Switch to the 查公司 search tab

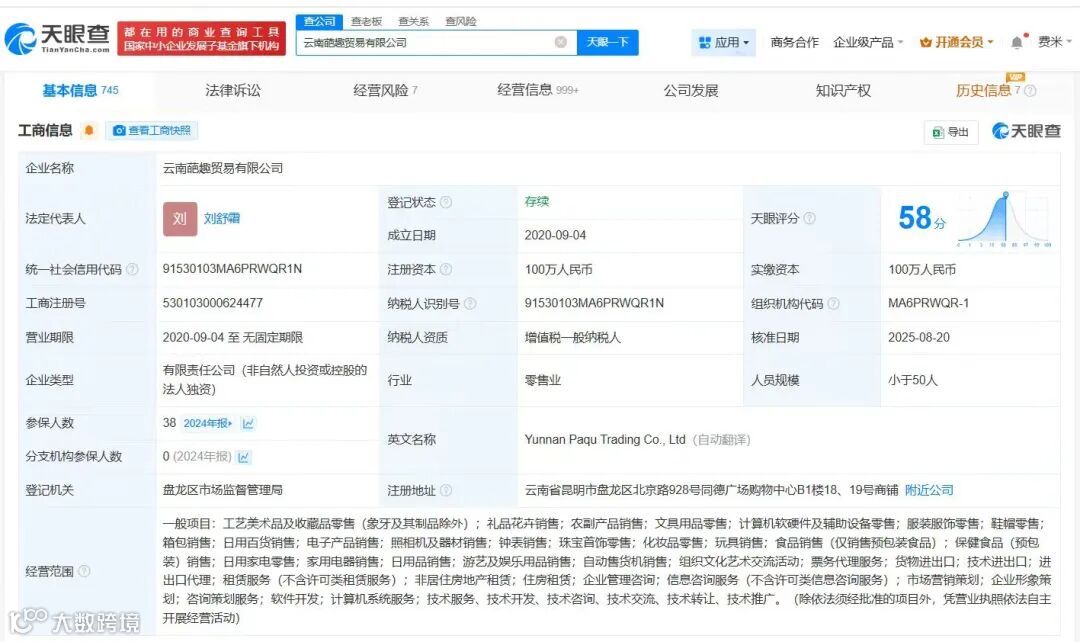pos(320,21)
